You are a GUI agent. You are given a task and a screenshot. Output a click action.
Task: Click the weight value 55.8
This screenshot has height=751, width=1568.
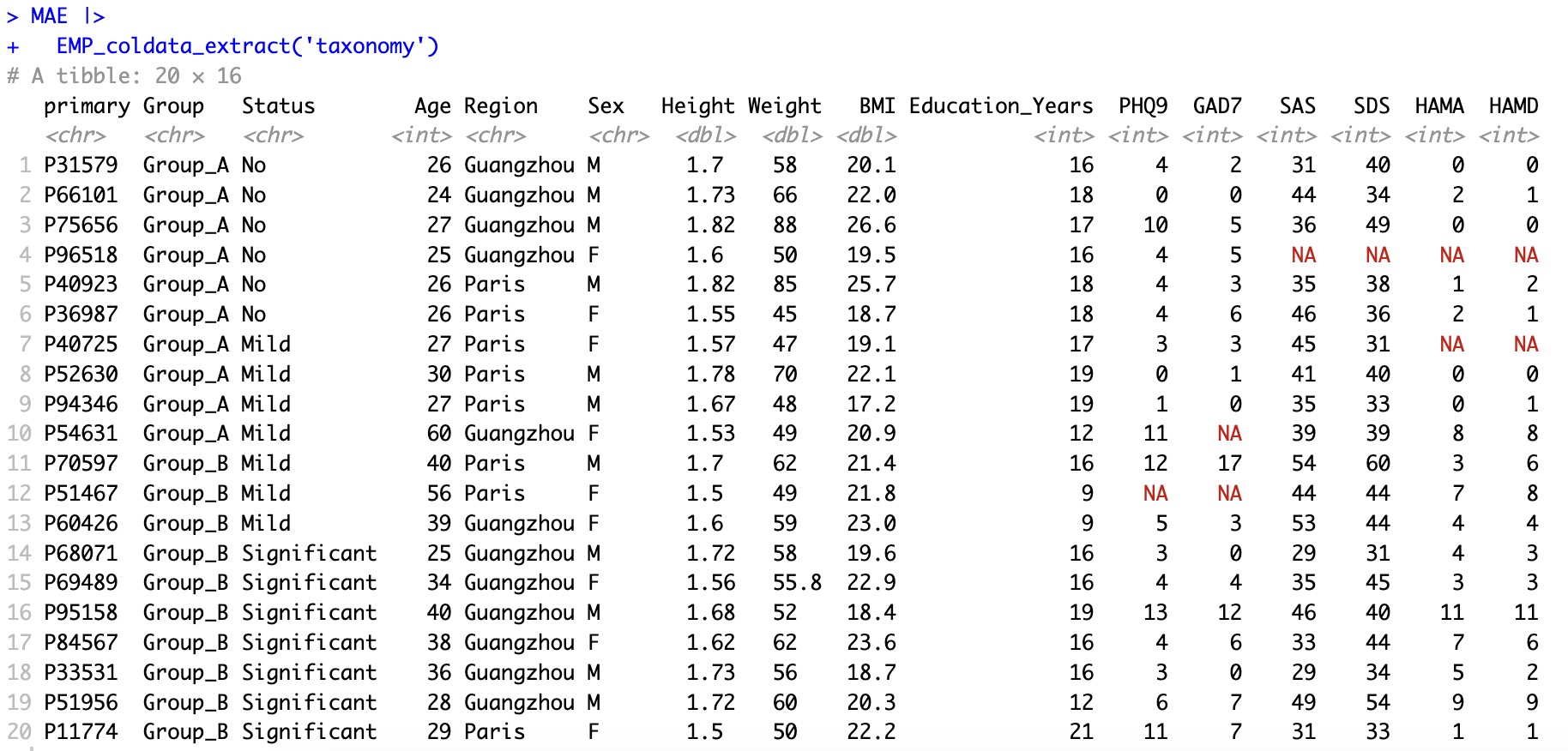click(796, 583)
